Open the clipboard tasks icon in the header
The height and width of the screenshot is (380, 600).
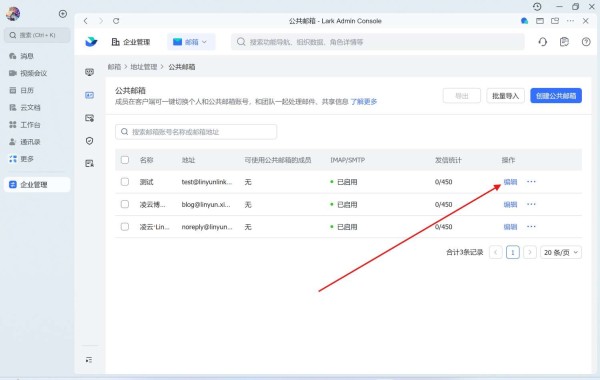[564, 42]
